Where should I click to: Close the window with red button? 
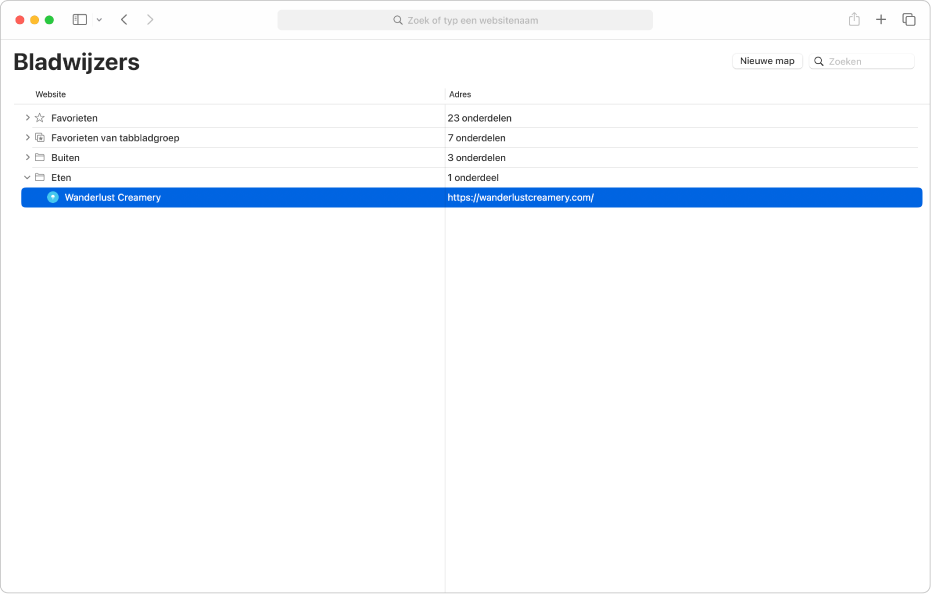pyautogui.click(x=20, y=20)
